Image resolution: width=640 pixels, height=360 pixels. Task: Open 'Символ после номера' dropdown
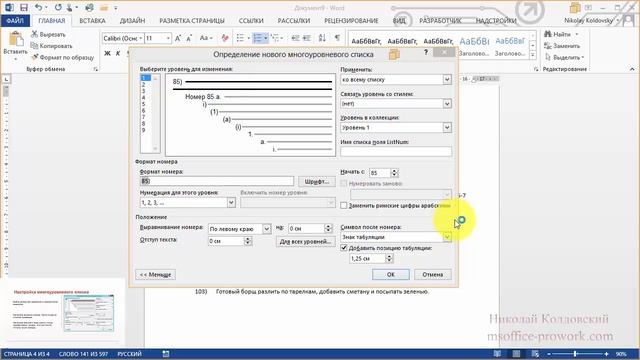[447, 237]
